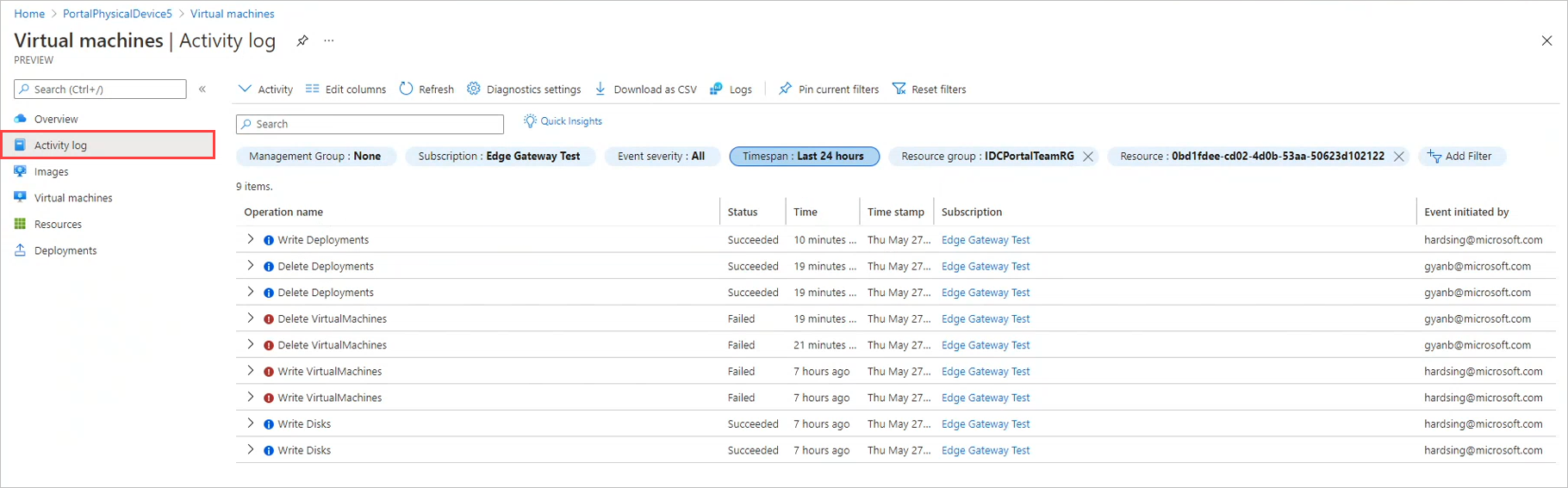
Task: Remove the Resource group filter
Action: point(1088,157)
